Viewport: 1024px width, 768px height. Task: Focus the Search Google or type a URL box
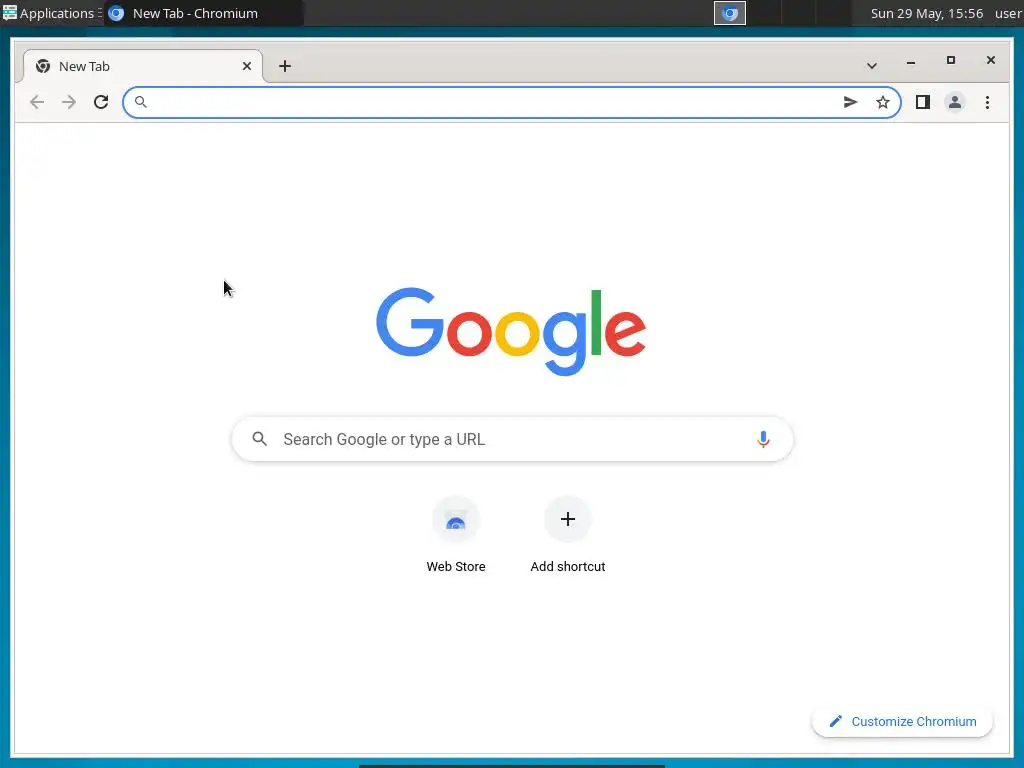pos(513,439)
